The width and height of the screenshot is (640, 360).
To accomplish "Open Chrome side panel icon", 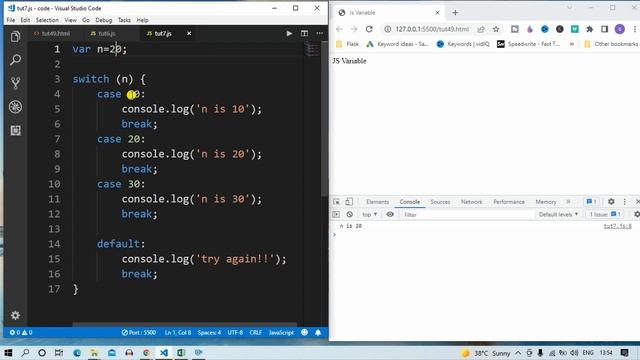I will 604,29.
